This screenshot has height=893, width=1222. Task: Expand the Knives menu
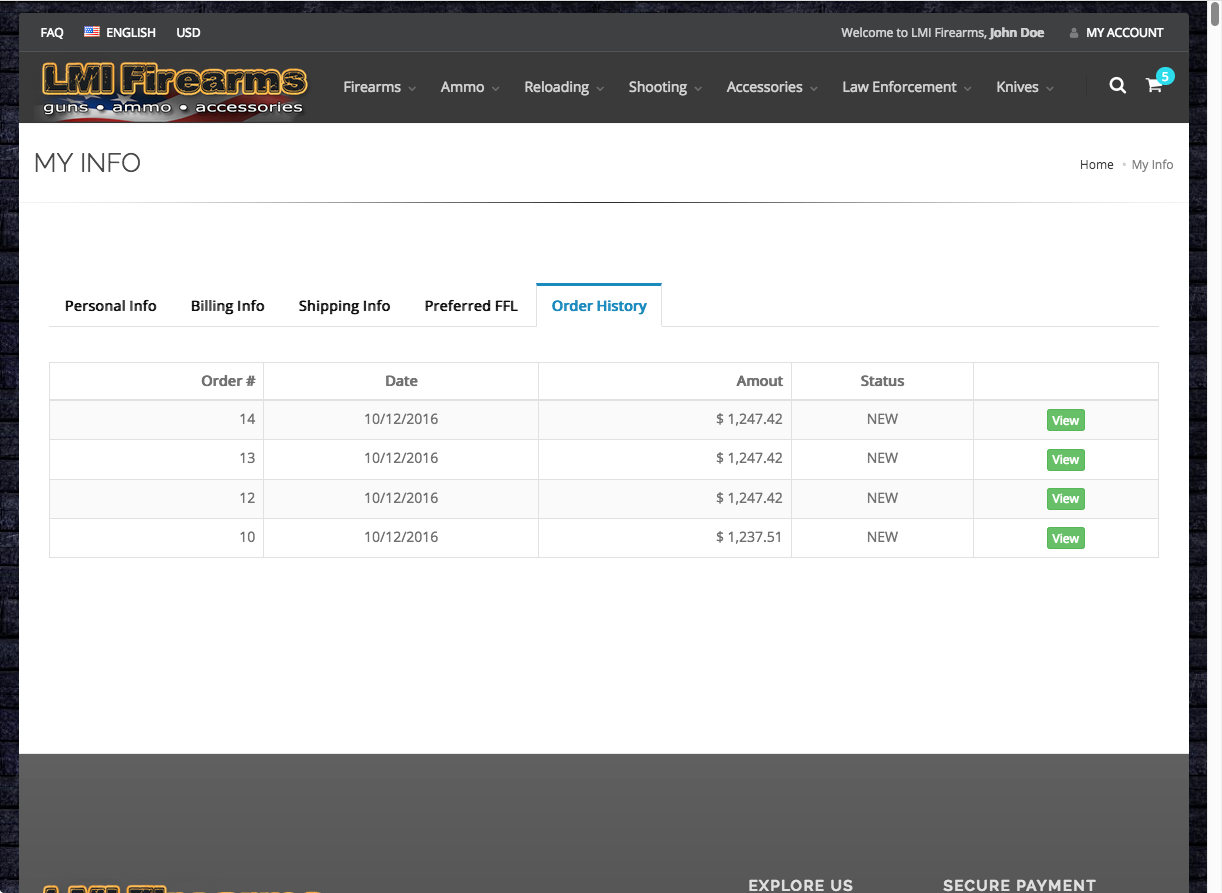[x=1025, y=87]
